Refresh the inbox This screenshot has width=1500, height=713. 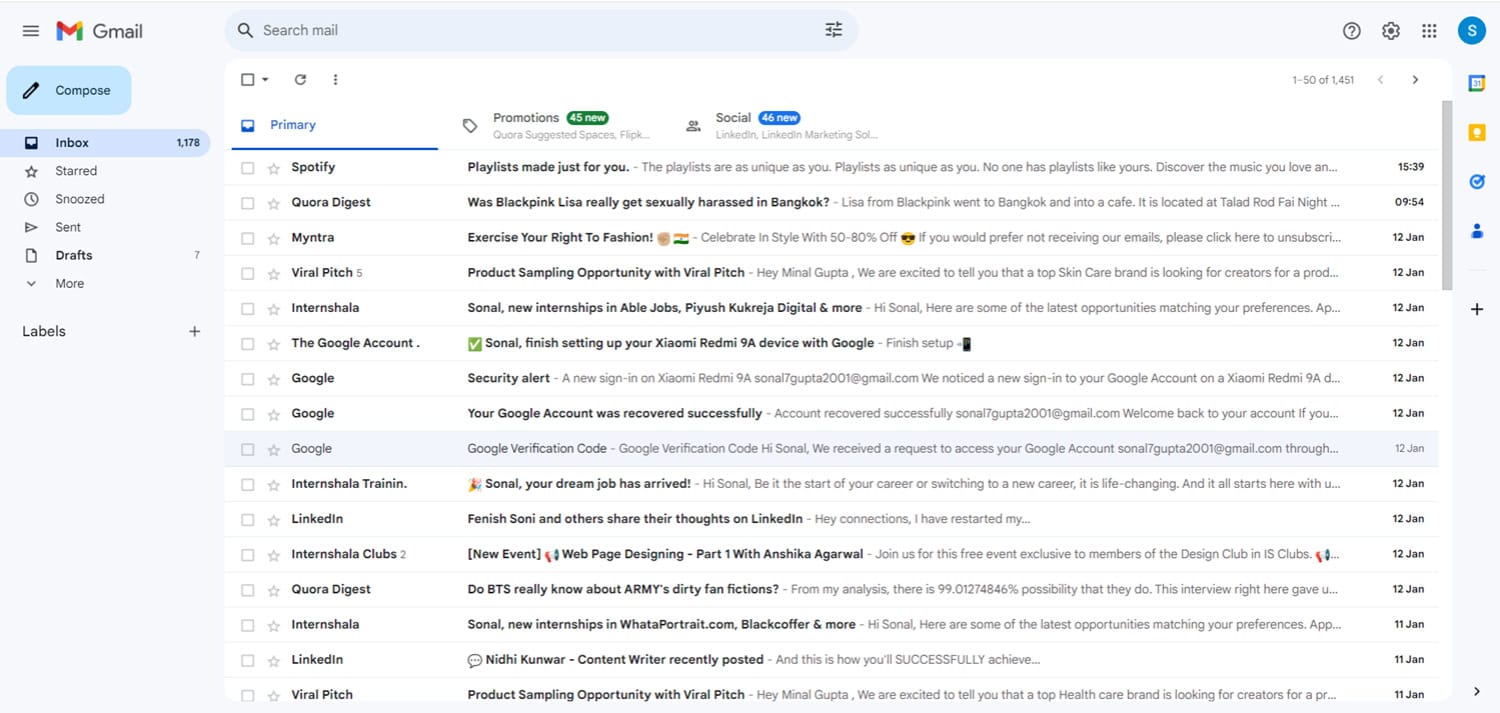tap(300, 79)
